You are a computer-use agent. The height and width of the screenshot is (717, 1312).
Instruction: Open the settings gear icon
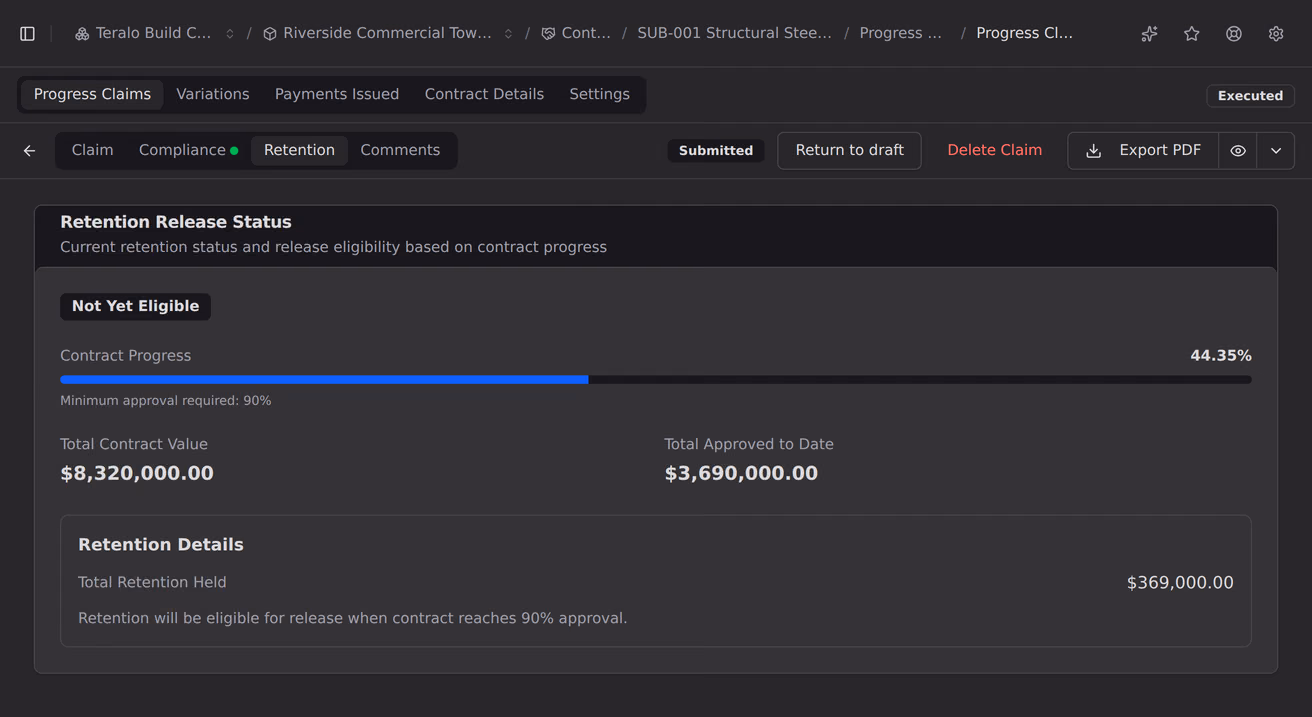pyautogui.click(x=1276, y=34)
